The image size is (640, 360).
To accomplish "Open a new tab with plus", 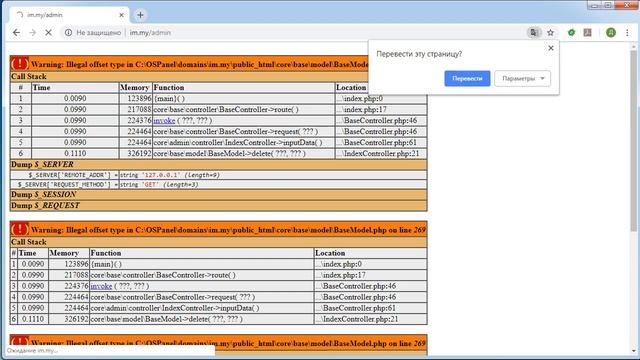I will [140, 15].
